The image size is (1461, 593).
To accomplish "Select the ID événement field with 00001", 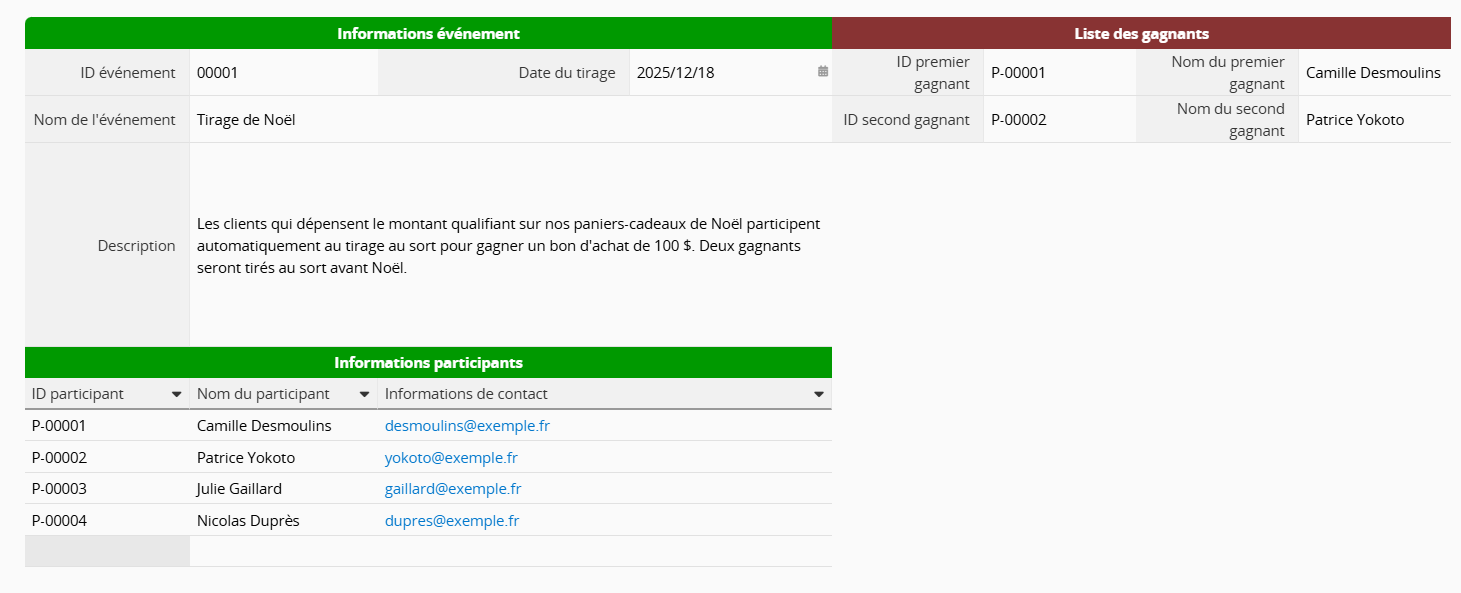I will click(284, 72).
